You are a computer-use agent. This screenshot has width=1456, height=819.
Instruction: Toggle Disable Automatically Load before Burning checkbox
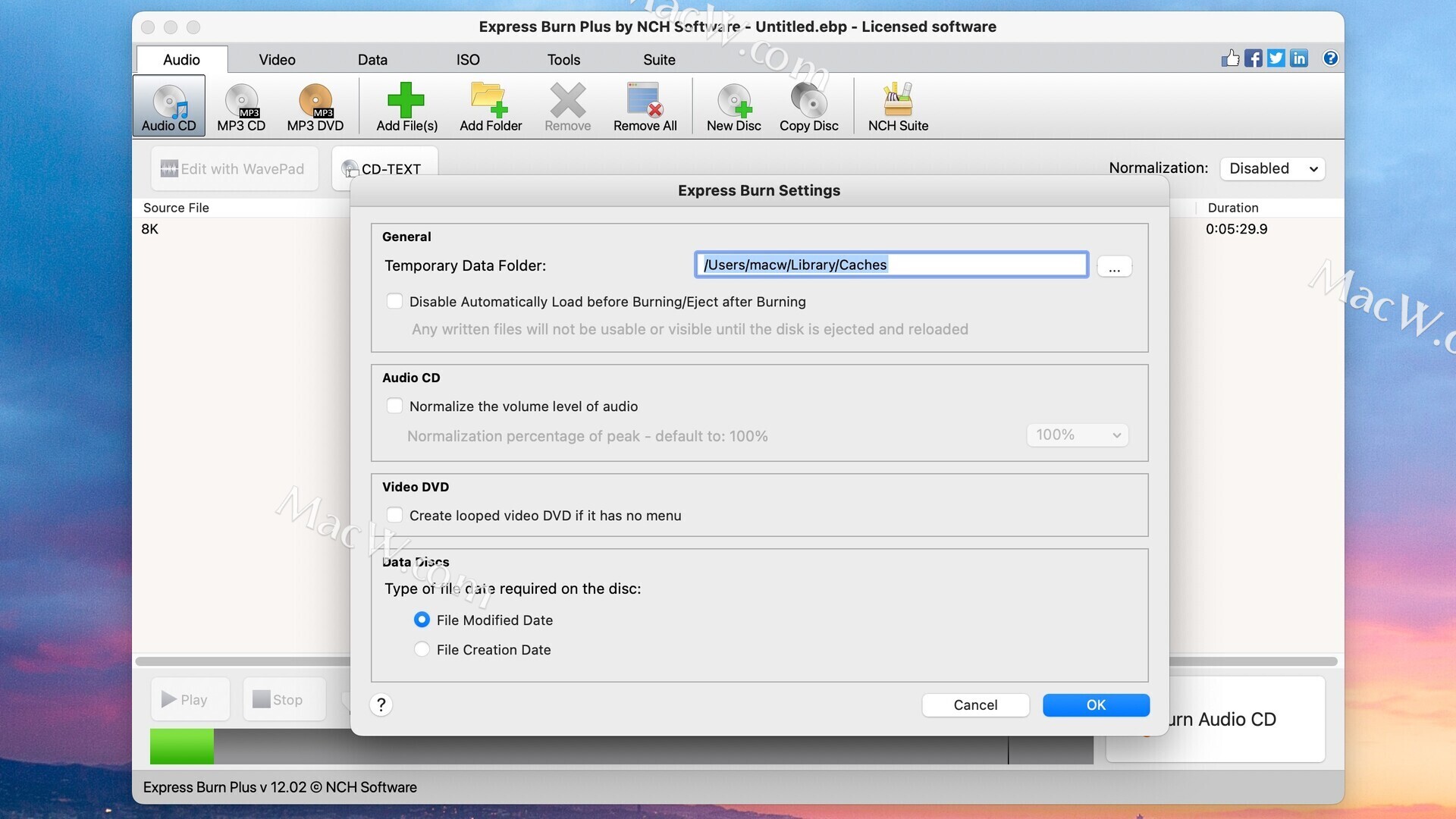pos(394,301)
